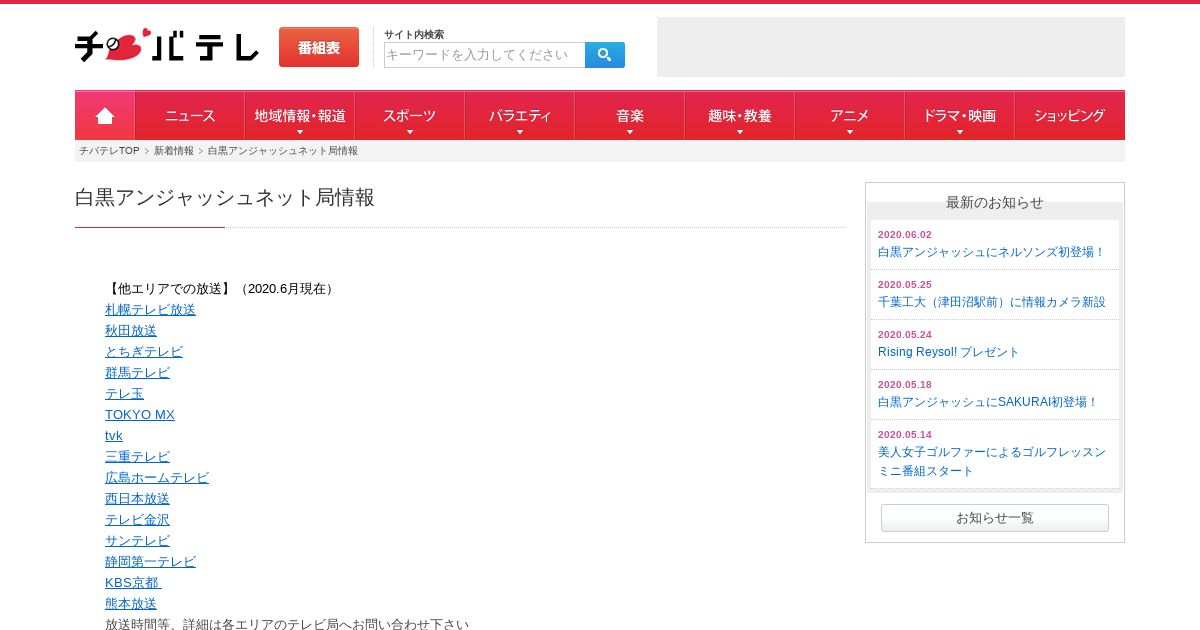Viewport: 1200px width, 630px height.
Task: Open the tvk link
Action: click(x=114, y=436)
